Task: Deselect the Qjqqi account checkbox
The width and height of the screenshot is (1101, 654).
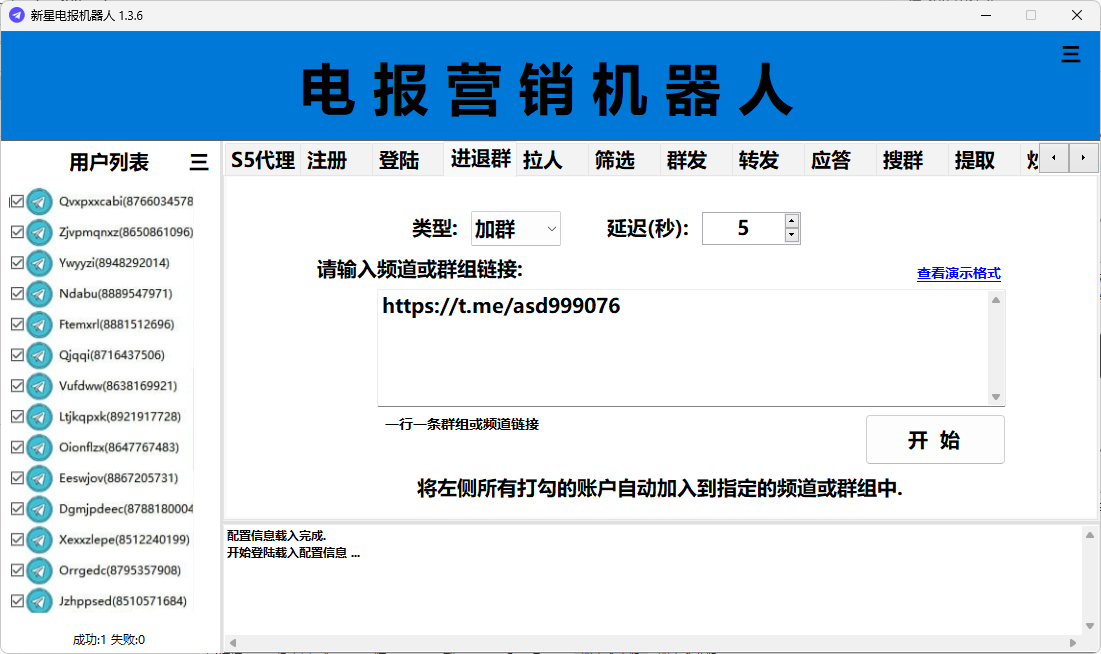Action: (x=18, y=355)
